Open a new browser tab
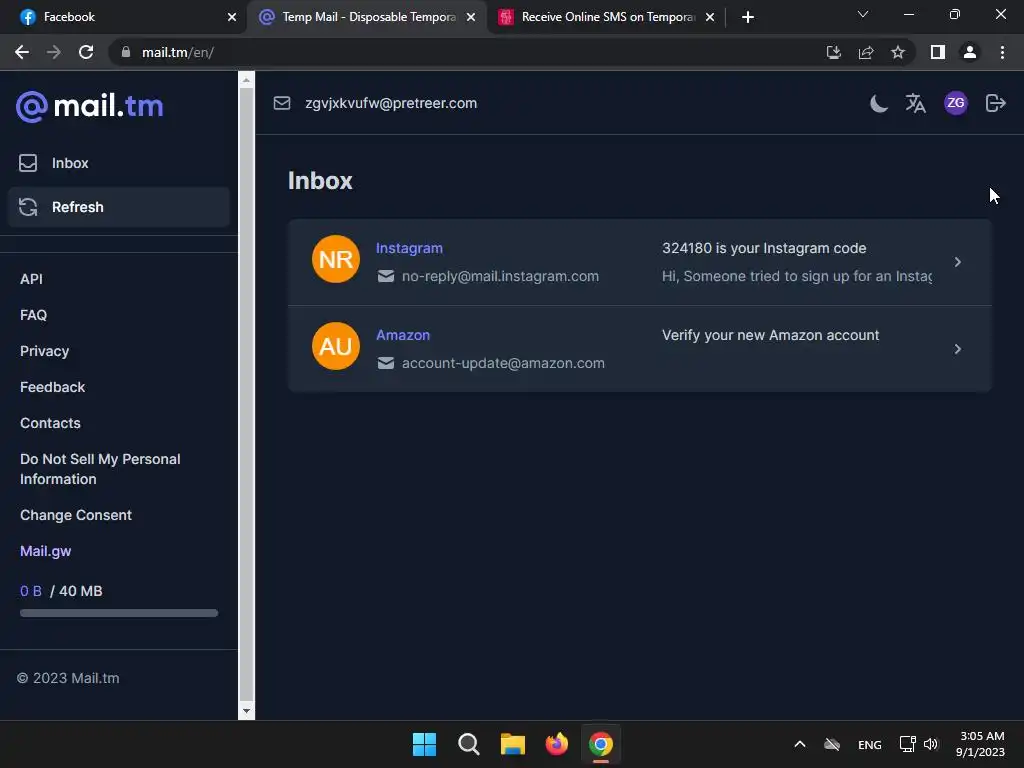The height and width of the screenshot is (768, 1024). click(748, 17)
